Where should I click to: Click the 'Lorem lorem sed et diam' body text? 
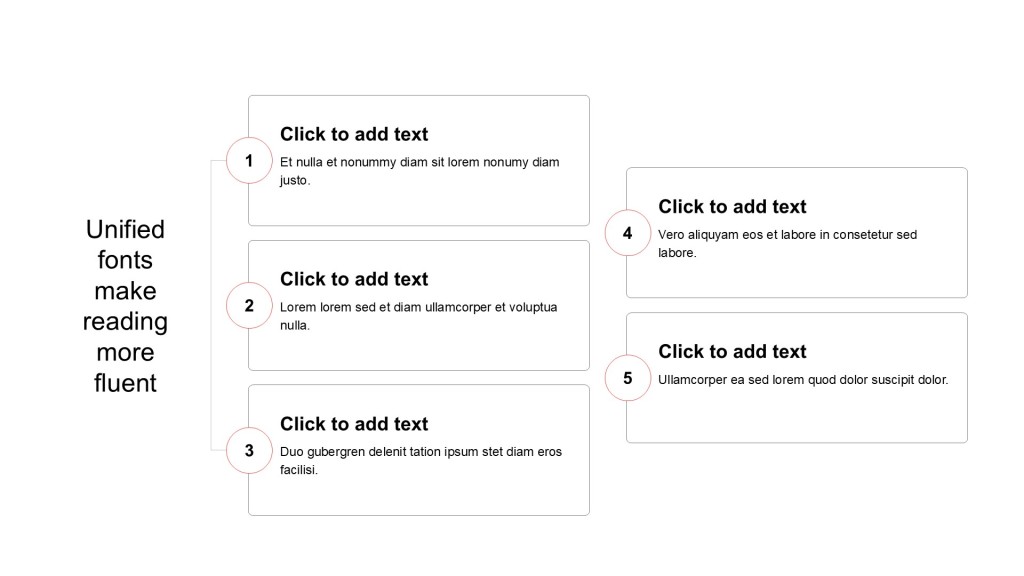pos(419,316)
